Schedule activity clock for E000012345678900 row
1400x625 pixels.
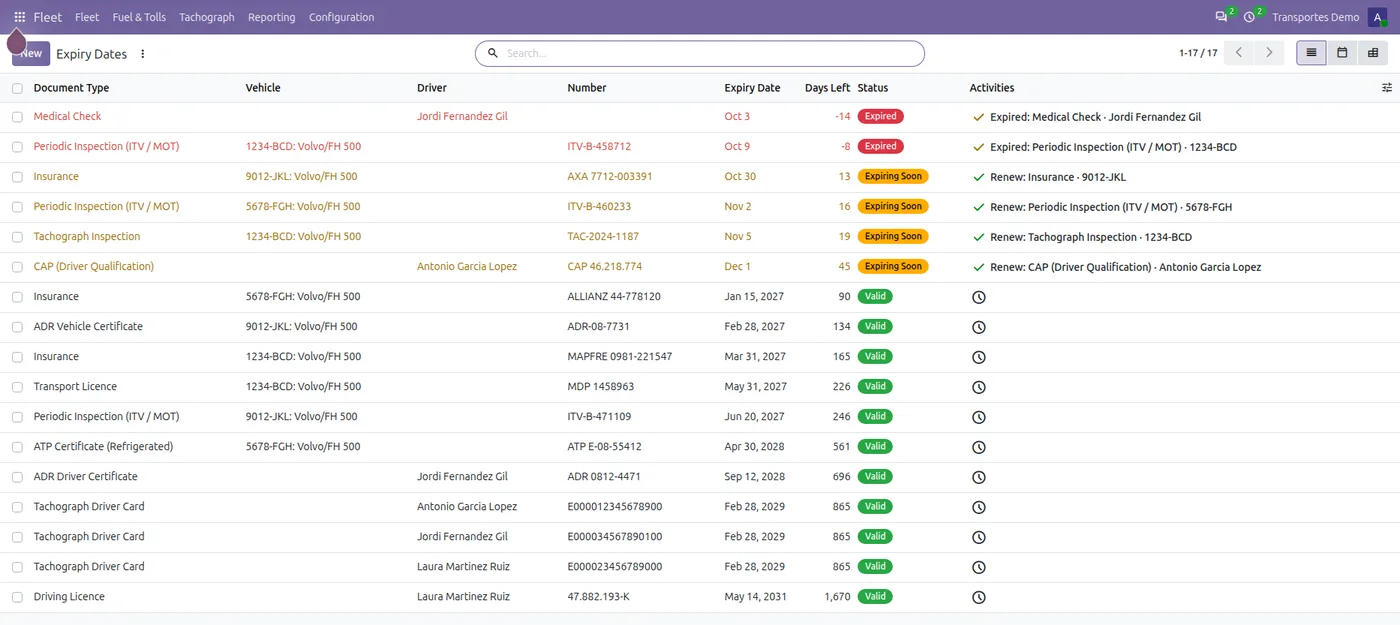tap(979, 507)
